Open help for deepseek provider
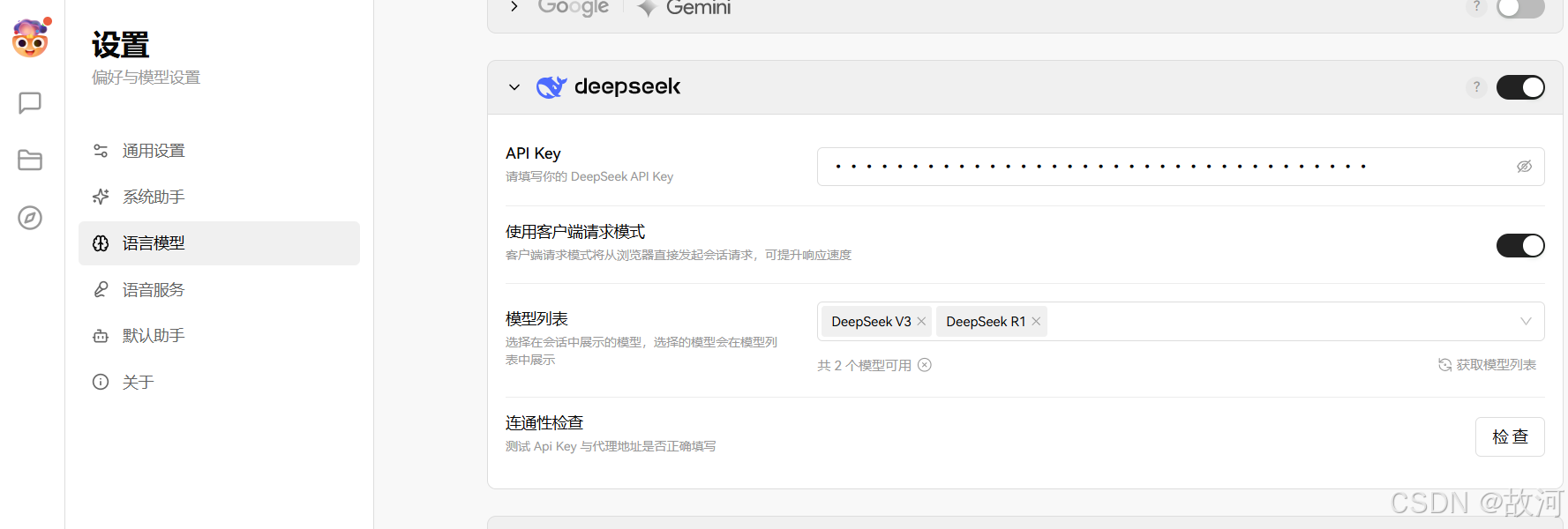The width and height of the screenshot is (1568, 529). pos(1476,87)
